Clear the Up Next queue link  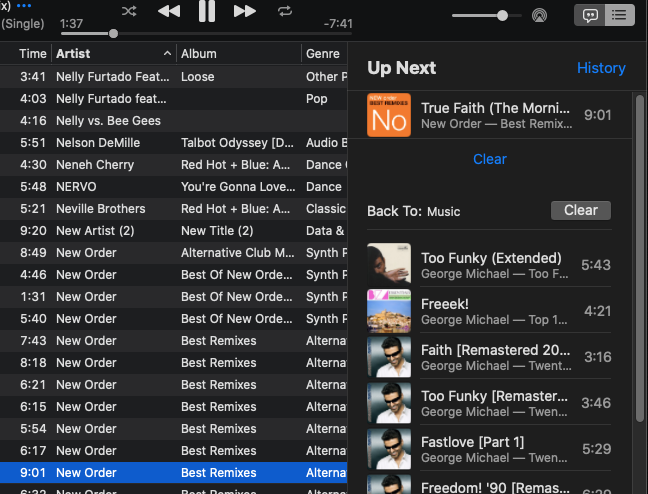[490, 159]
